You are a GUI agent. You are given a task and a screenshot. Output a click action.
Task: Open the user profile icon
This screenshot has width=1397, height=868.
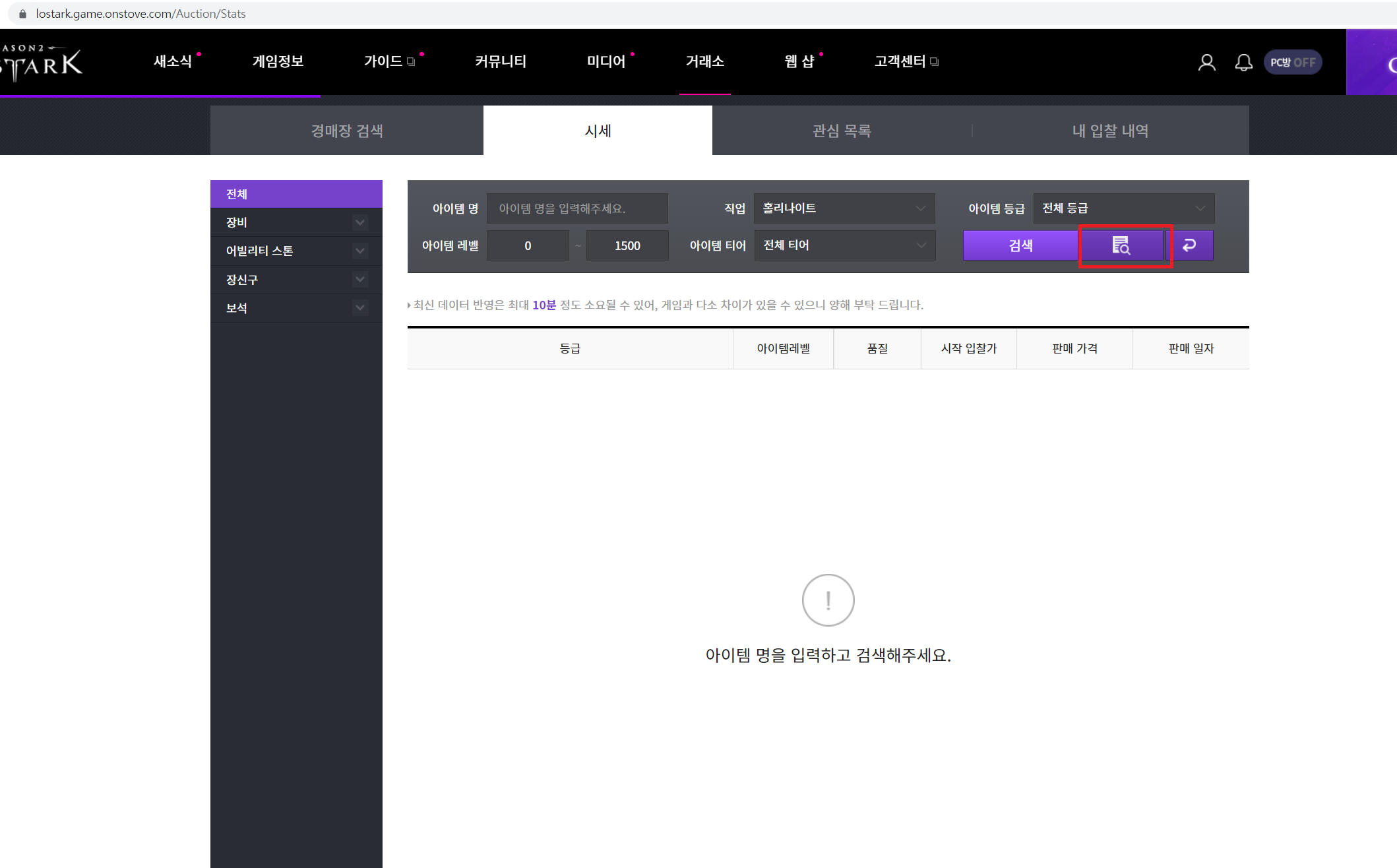[x=1206, y=62]
